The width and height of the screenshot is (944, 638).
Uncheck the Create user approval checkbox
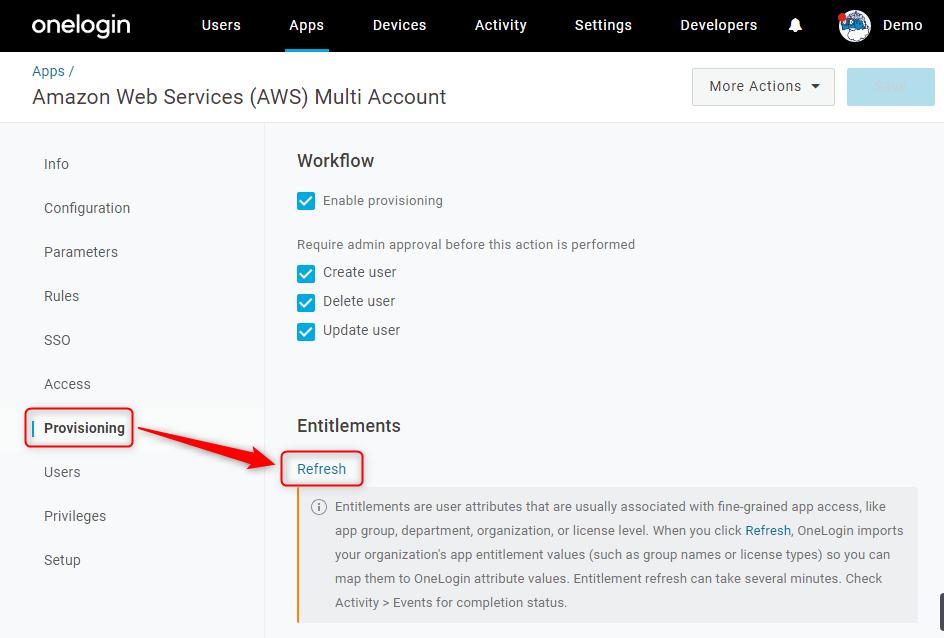(306, 273)
